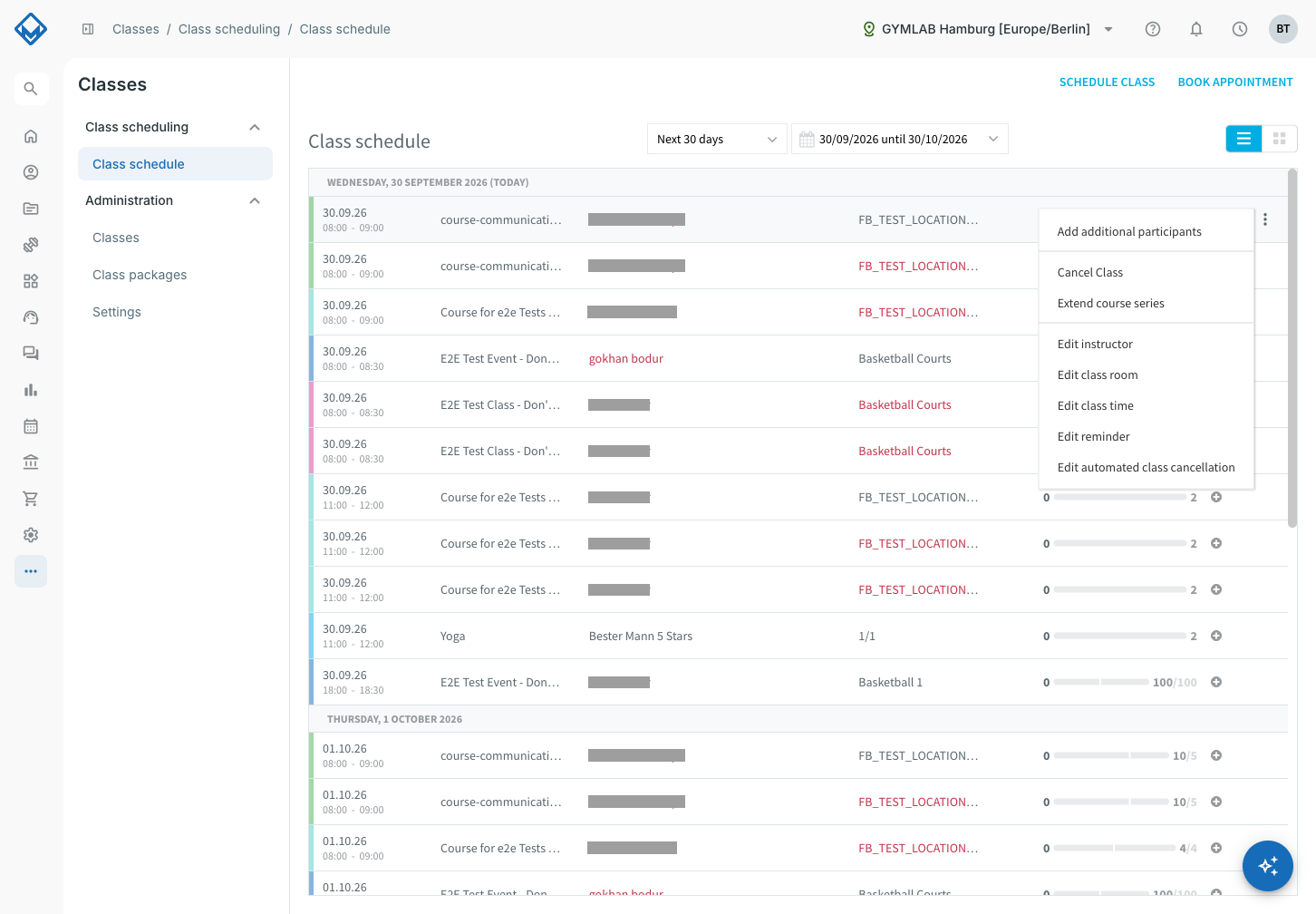Click the Classes breadcrumb link
This screenshot has height=914, width=1316.
pos(136,29)
